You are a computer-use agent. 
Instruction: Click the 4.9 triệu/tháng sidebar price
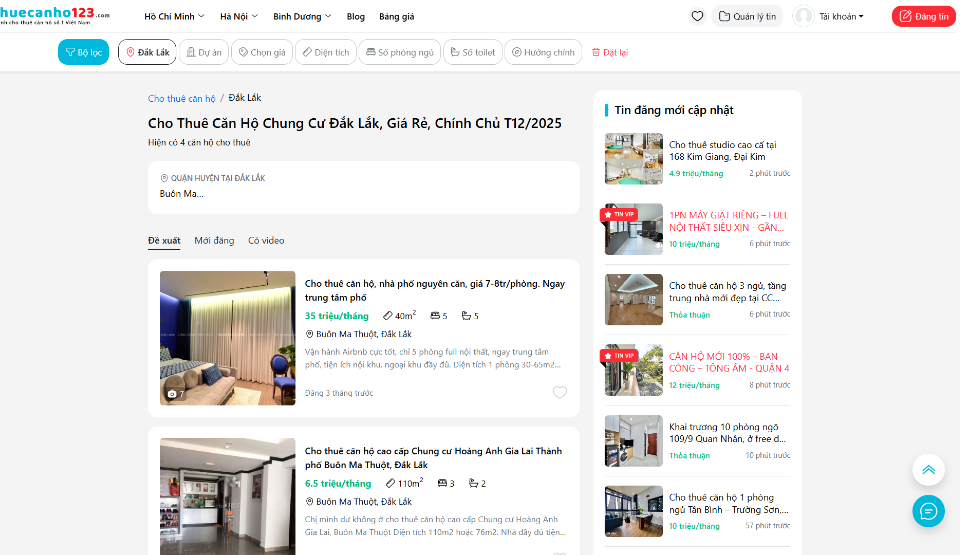(x=696, y=173)
